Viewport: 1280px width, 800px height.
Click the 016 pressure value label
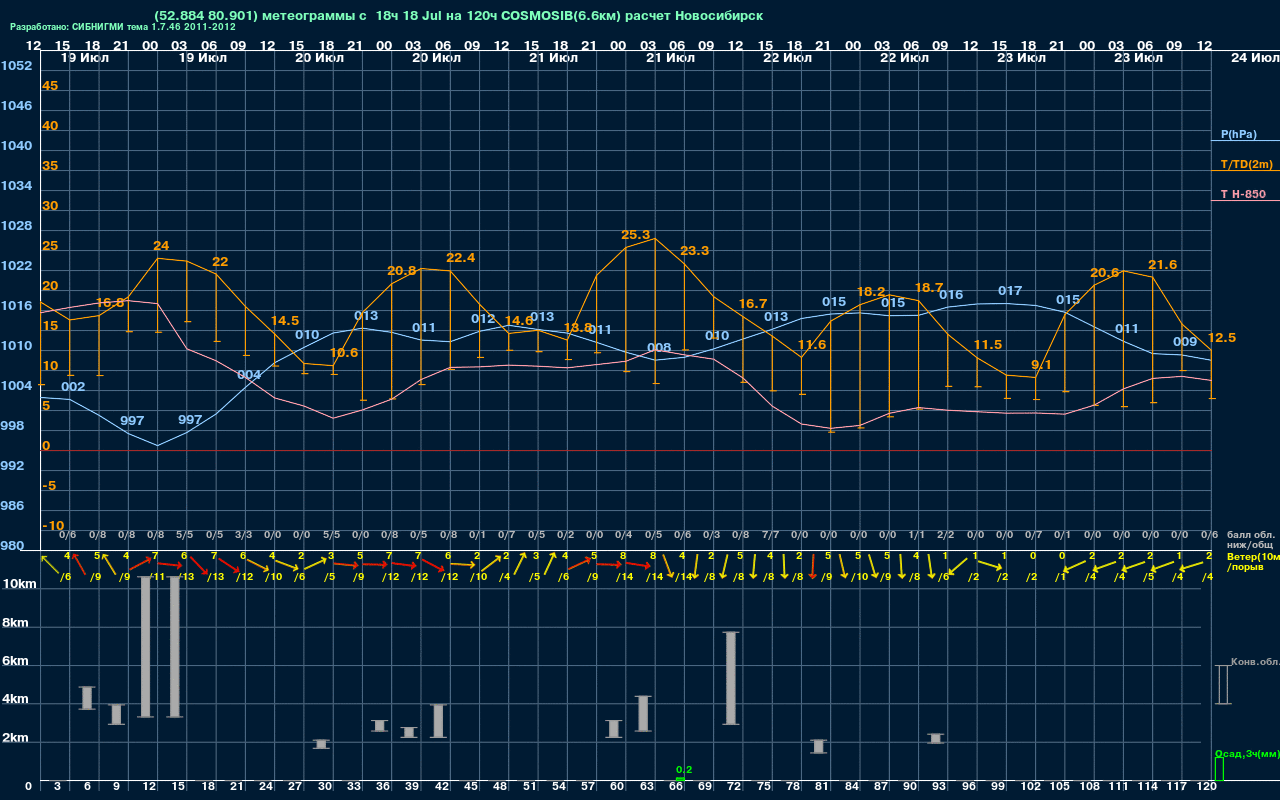[951, 295]
